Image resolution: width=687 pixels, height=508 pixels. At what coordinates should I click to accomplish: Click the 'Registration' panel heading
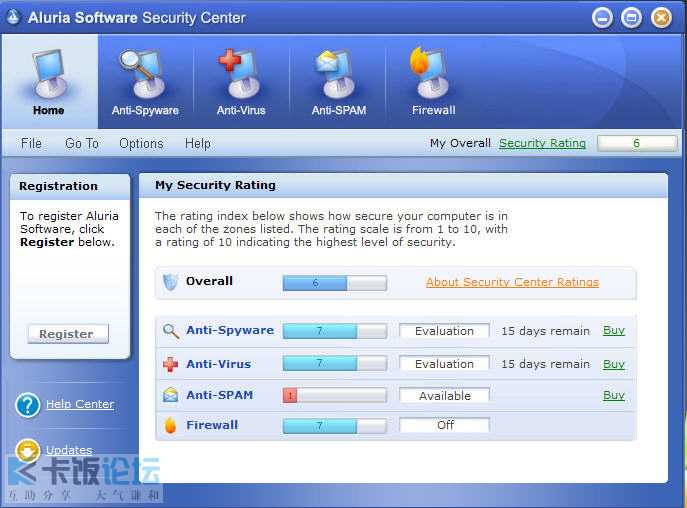point(58,186)
